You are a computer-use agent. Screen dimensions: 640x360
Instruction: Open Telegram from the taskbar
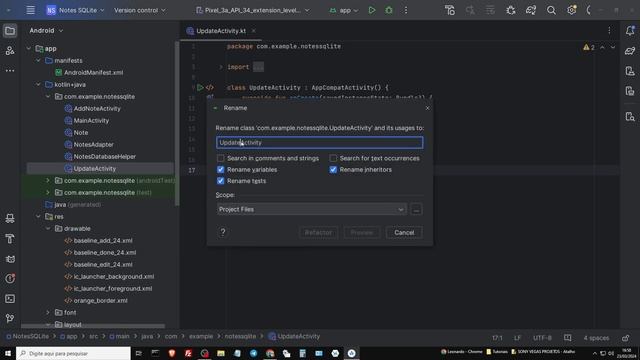(x=253, y=353)
